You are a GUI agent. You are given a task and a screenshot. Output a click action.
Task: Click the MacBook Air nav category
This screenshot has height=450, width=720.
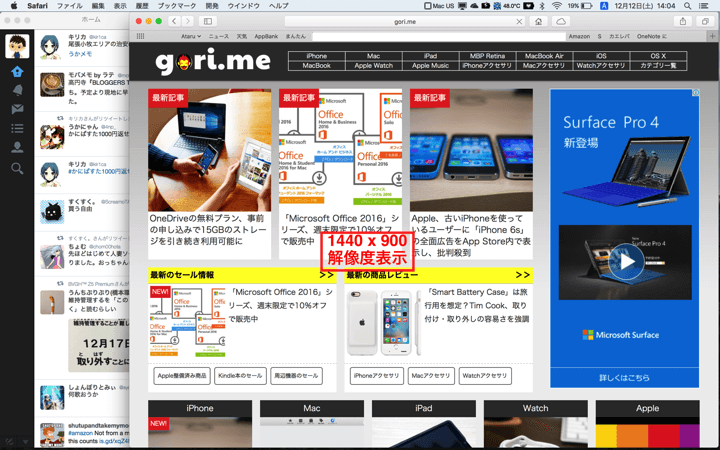pyautogui.click(x=544, y=56)
